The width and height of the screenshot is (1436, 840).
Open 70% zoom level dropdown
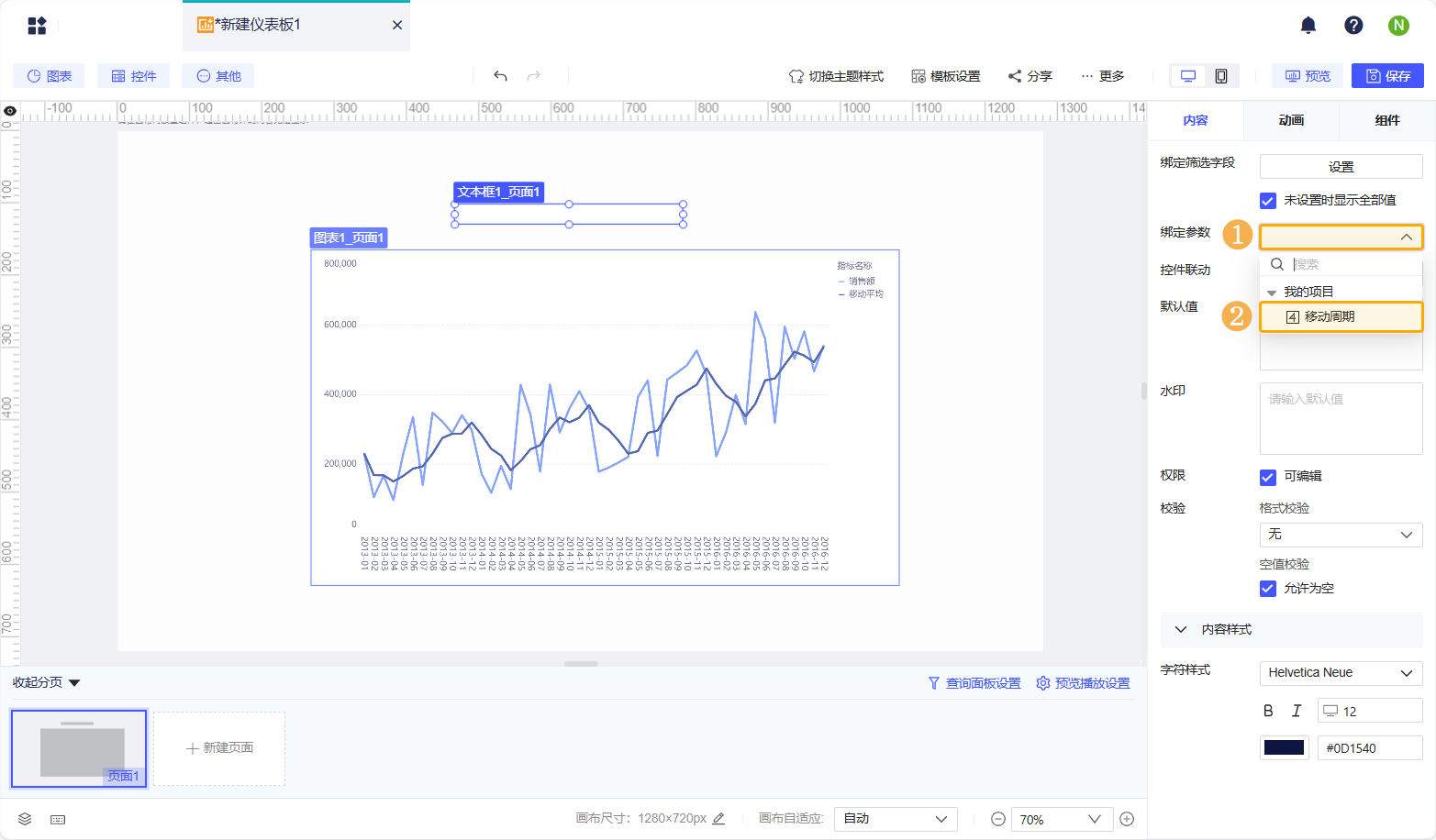tap(1062, 819)
